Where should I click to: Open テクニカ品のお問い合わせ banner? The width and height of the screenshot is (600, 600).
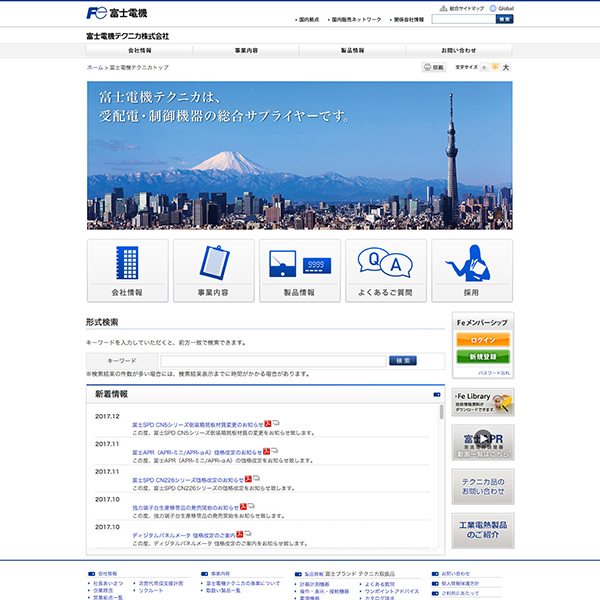(x=483, y=486)
